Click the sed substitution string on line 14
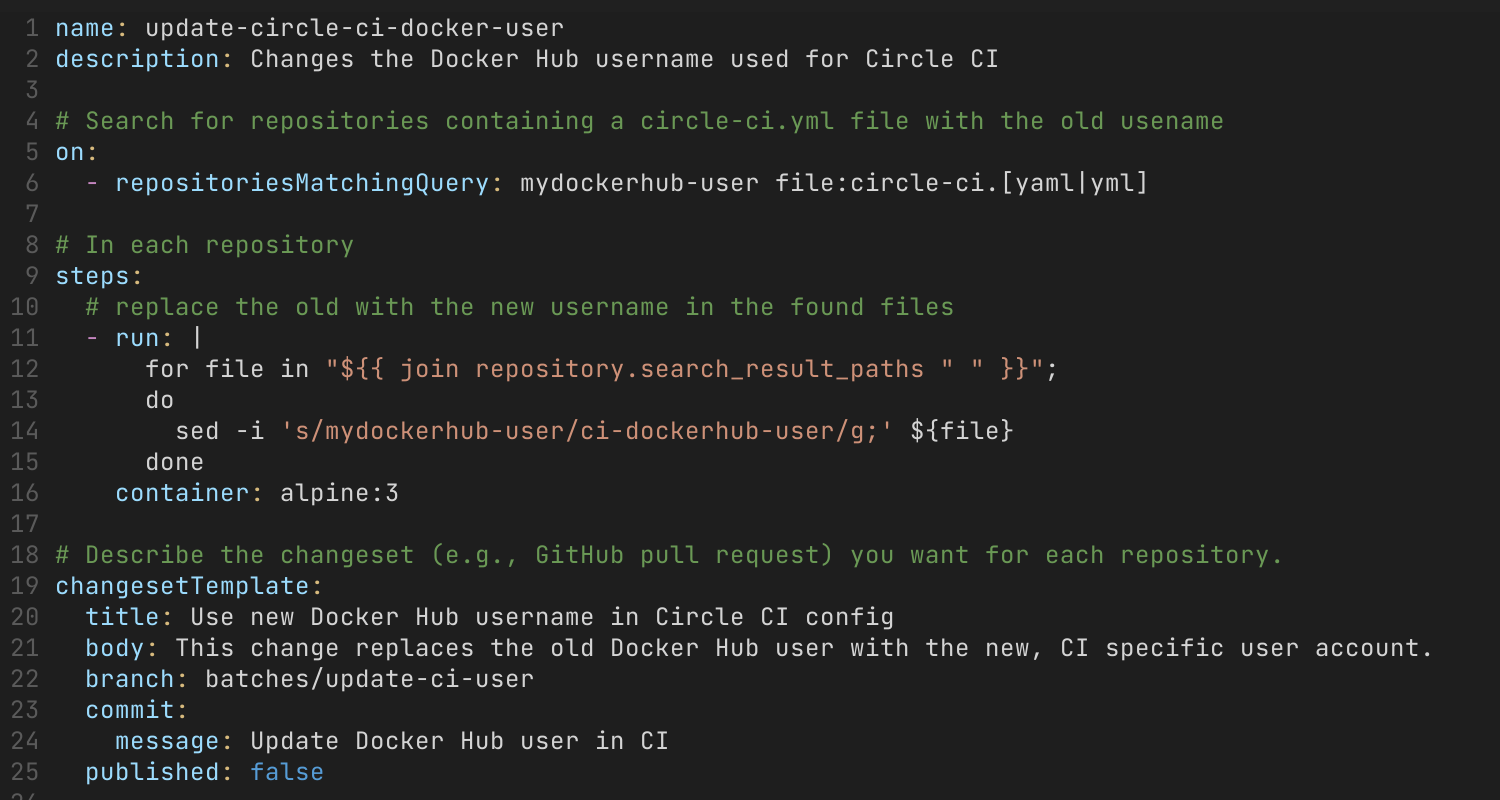This screenshot has width=1500, height=800. pos(587,431)
